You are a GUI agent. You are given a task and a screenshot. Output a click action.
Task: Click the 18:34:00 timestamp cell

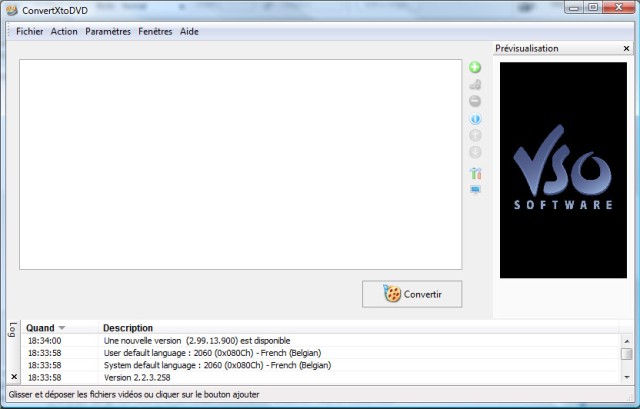tap(44, 340)
